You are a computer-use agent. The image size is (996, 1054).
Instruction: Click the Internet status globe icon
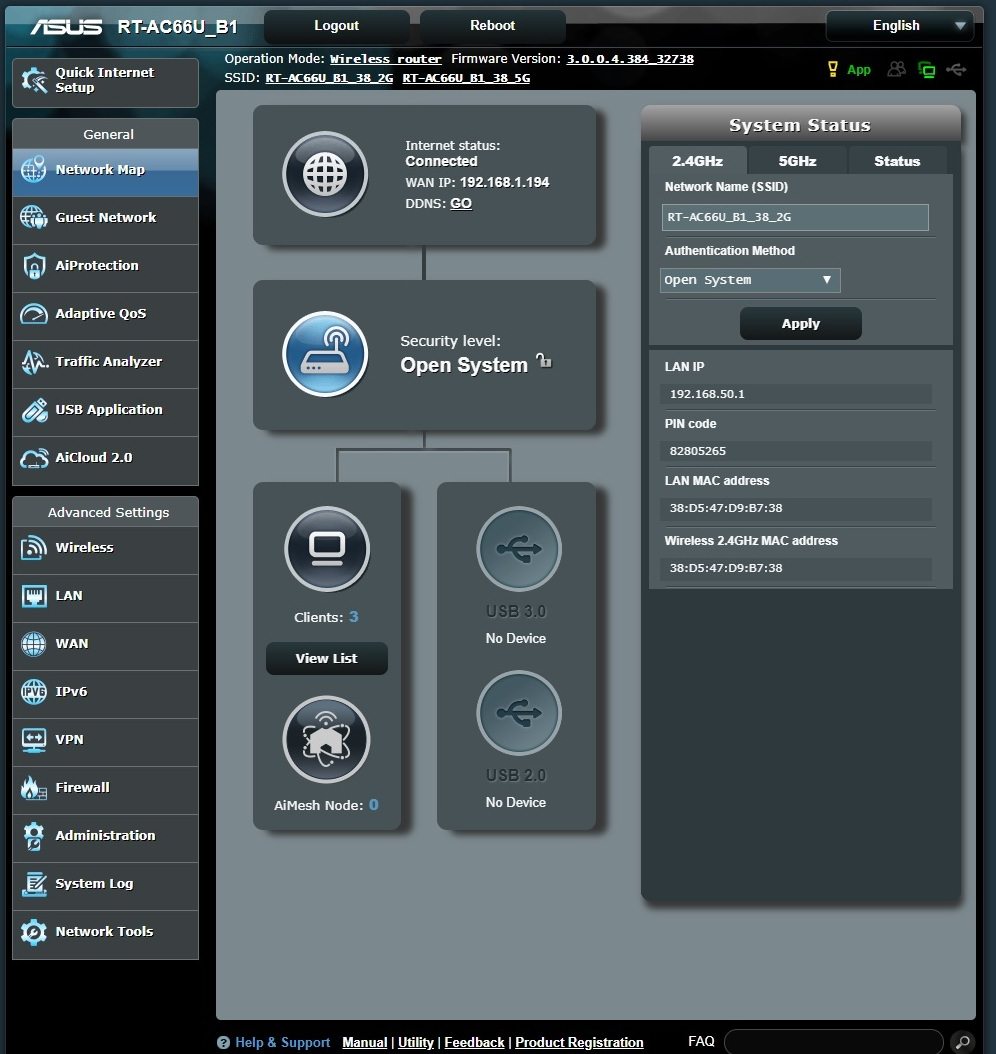[325, 173]
